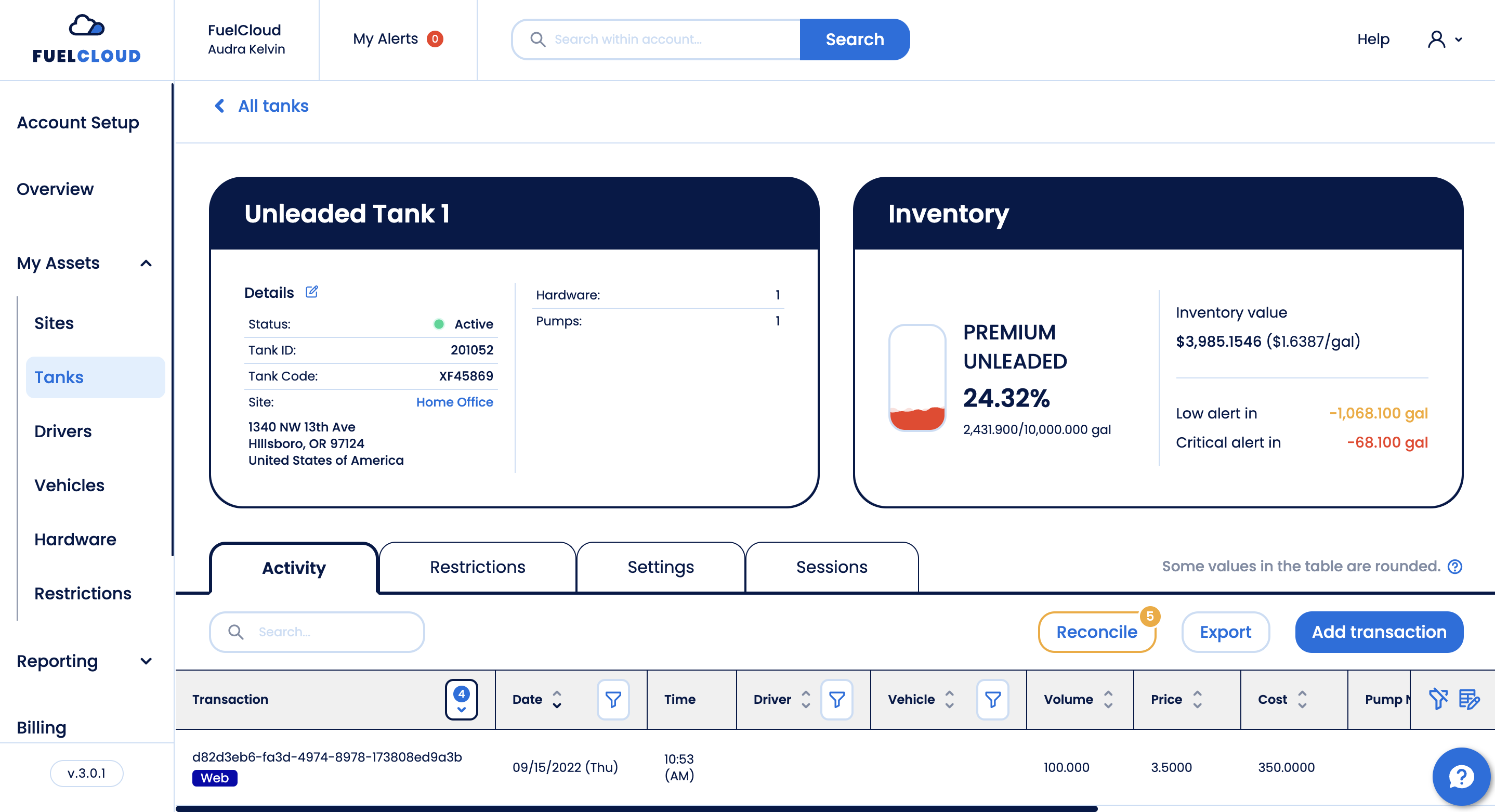The image size is (1495, 812).
Task: Switch to the Restrictions tab
Action: [x=477, y=567]
